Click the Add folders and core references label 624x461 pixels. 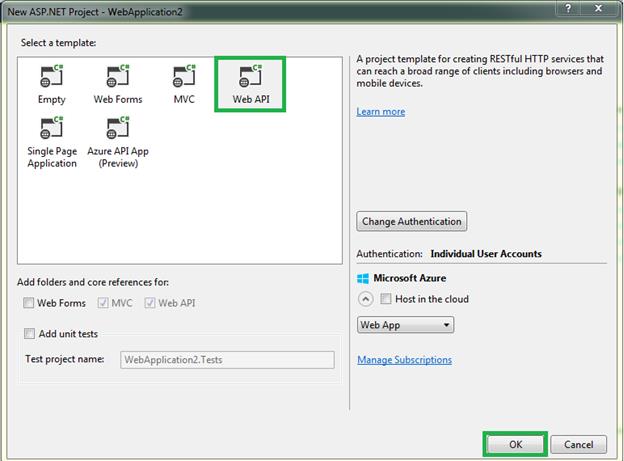pos(93,282)
